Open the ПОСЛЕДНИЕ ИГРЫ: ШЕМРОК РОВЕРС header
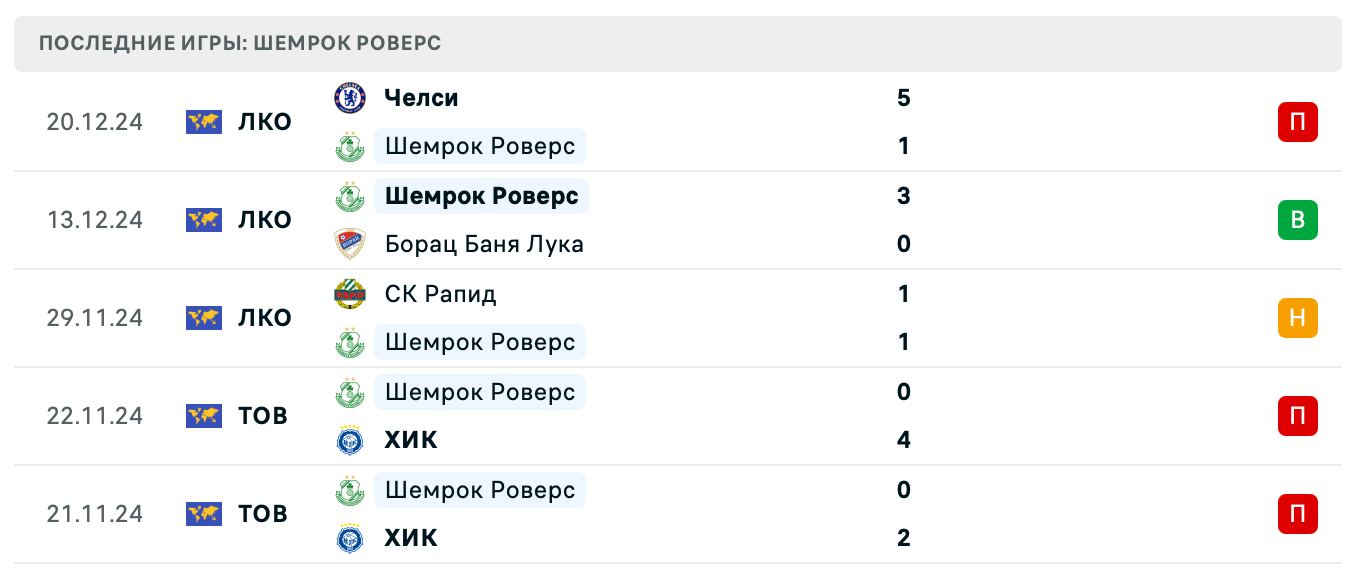The height and width of the screenshot is (582, 1358). click(238, 42)
